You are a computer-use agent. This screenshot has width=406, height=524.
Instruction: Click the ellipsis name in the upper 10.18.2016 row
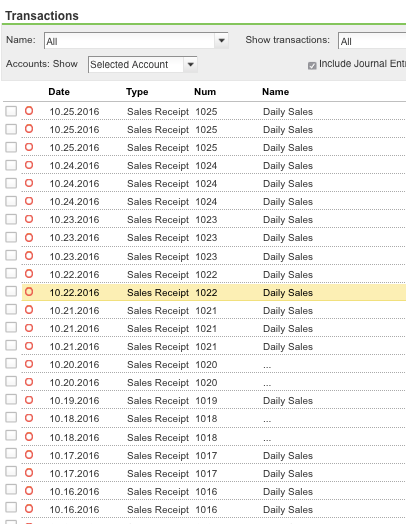(x=267, y=420)
